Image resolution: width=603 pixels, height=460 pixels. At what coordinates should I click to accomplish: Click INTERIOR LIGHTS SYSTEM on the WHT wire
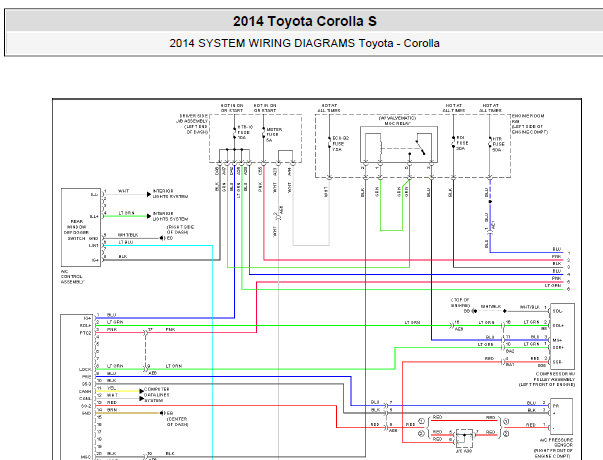(x=170, y=193)
